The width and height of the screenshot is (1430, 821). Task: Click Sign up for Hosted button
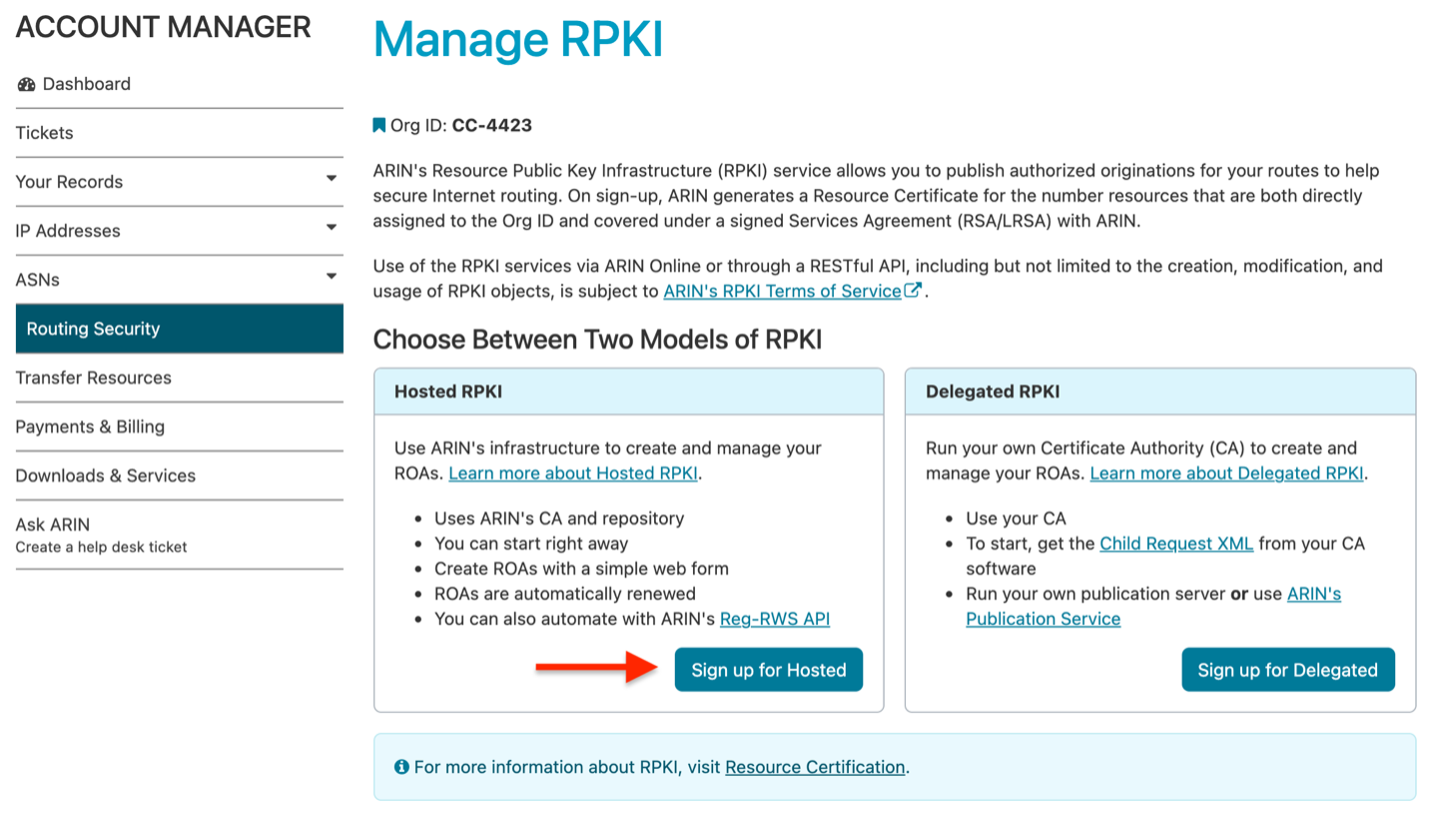pyautogui.click(x=769, y=670)
